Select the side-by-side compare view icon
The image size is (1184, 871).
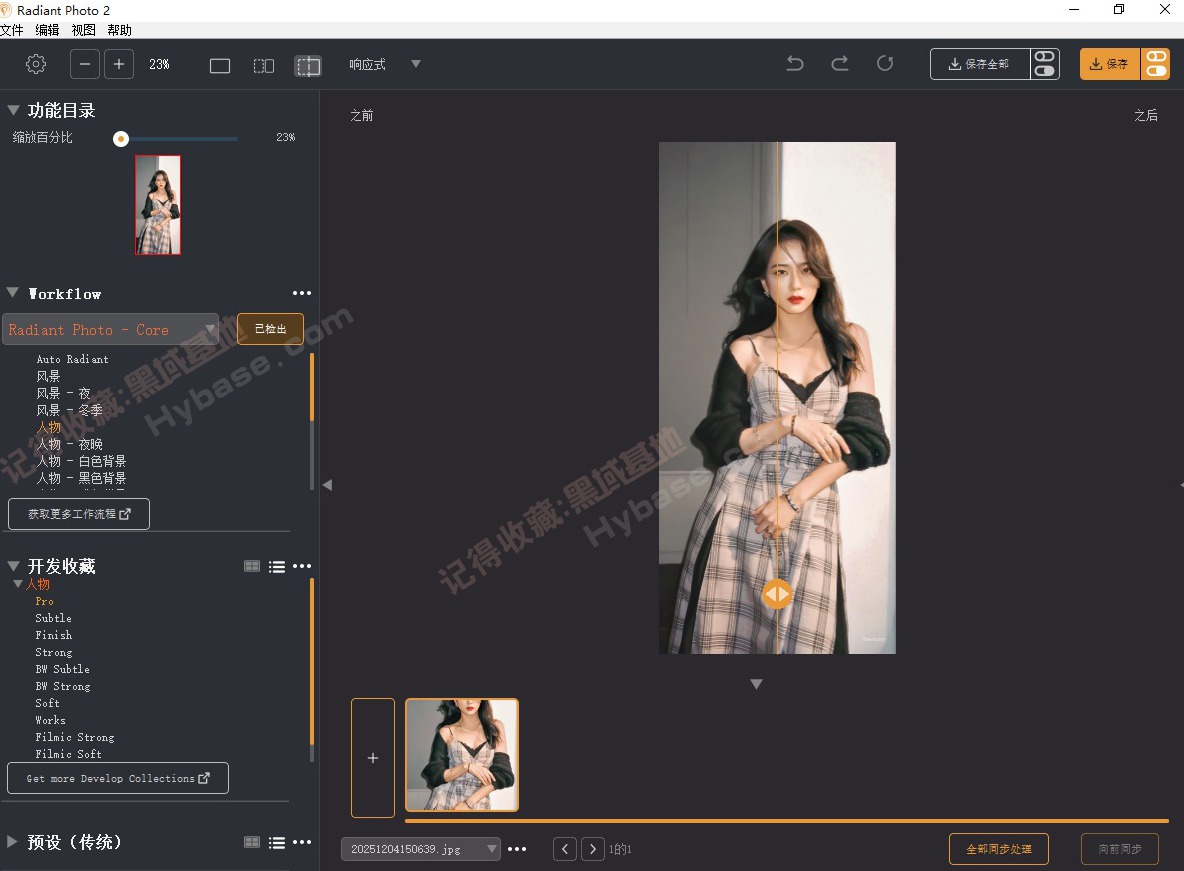click(263, 64)
